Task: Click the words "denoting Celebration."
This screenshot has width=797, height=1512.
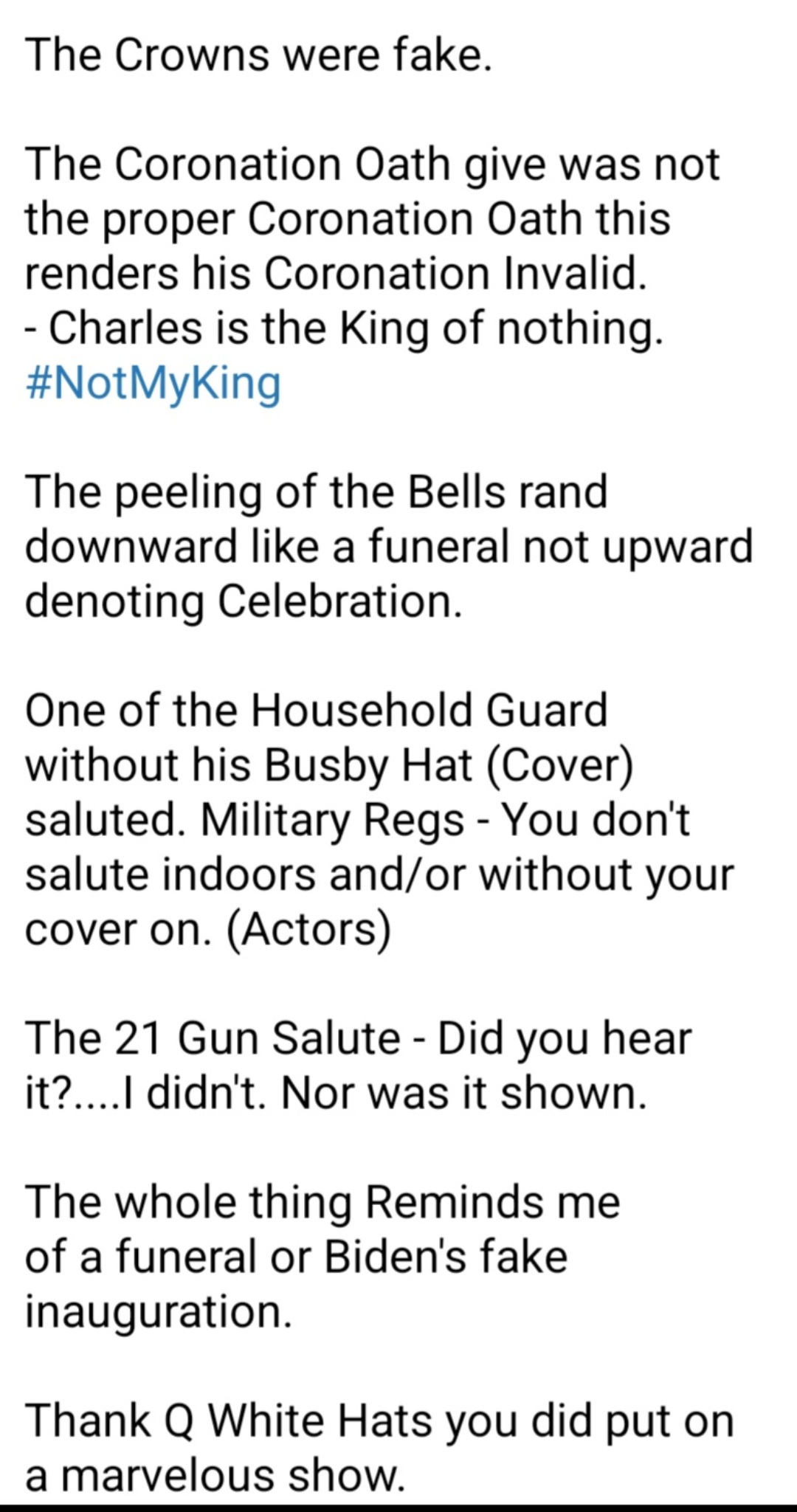Action: coord(244,601)
